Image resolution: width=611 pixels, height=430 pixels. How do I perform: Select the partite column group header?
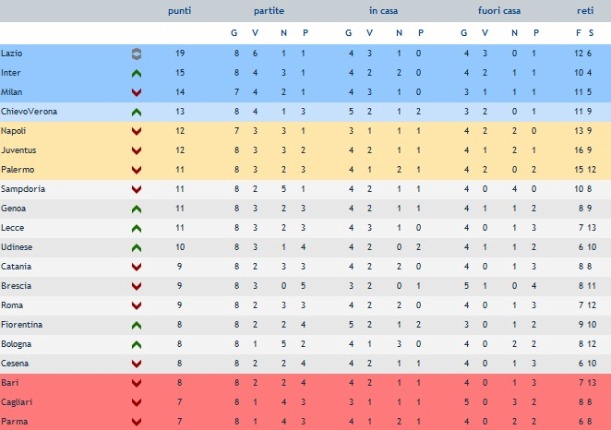(x=269, y=11)
